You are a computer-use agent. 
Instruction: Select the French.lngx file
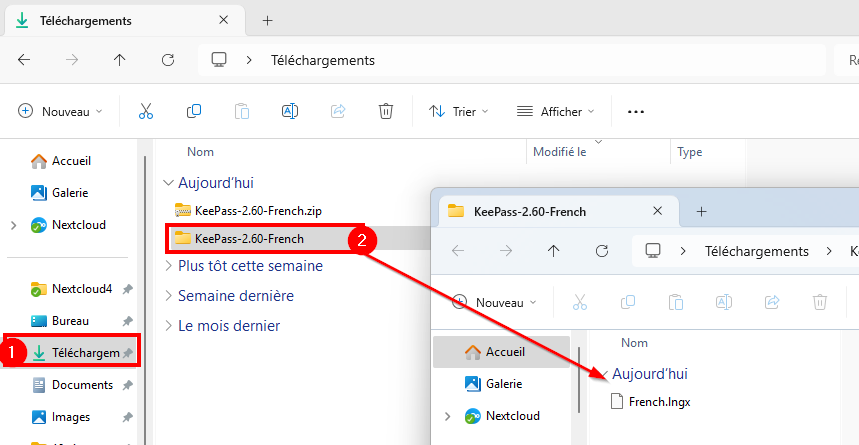(x=658, y=402)
